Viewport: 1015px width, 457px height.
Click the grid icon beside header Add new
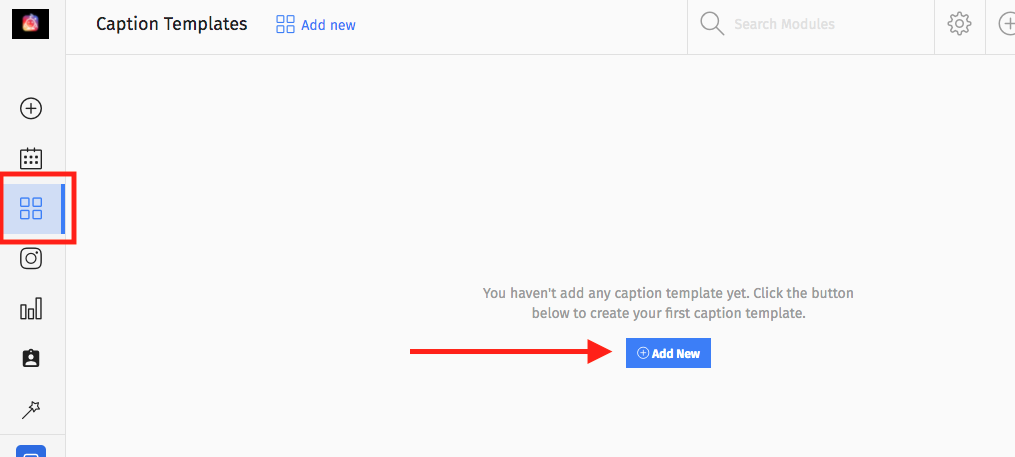pyautogui.click(x=285, y=25)
